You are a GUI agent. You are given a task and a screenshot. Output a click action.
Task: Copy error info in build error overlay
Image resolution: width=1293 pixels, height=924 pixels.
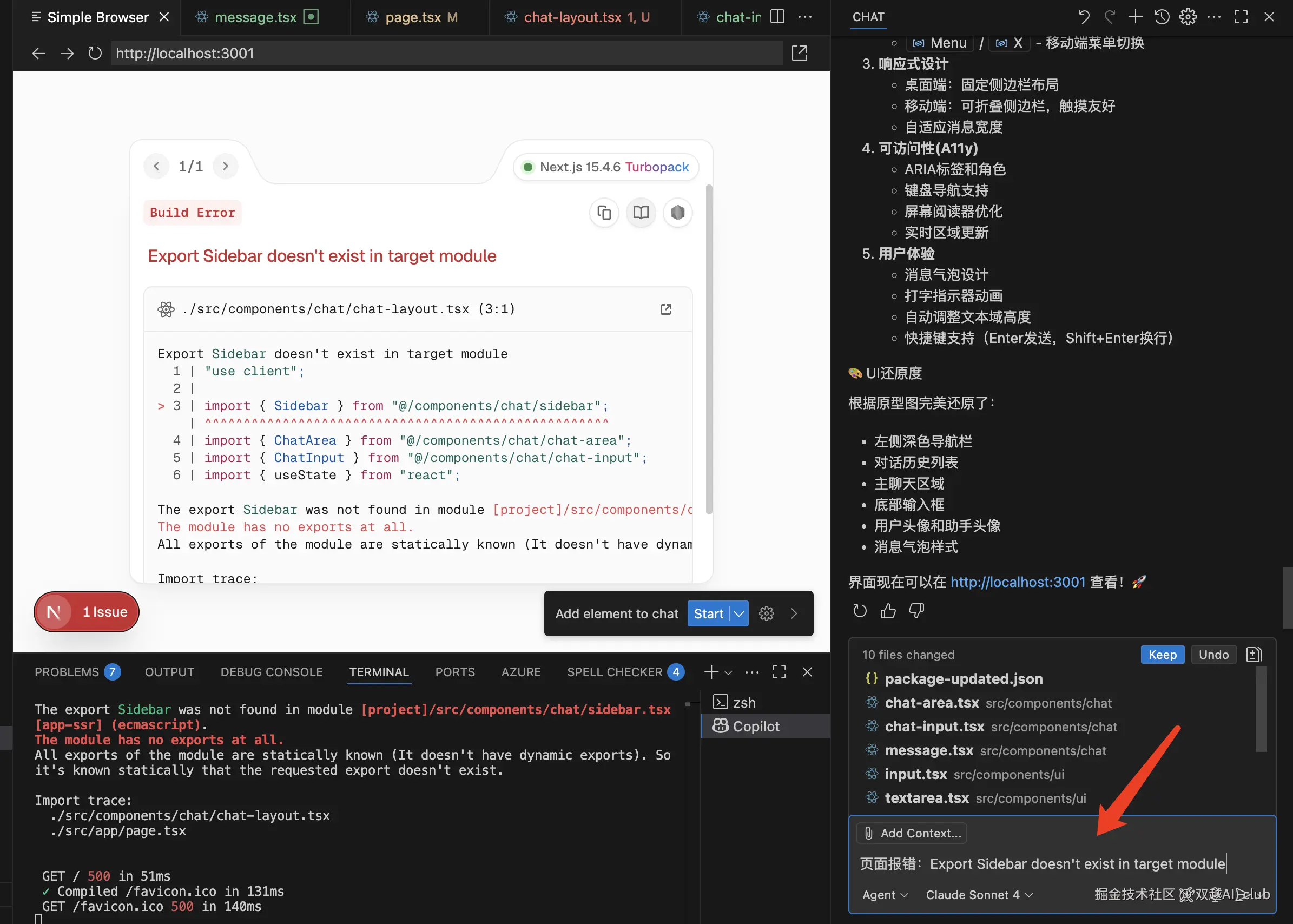tap(604, 213)
